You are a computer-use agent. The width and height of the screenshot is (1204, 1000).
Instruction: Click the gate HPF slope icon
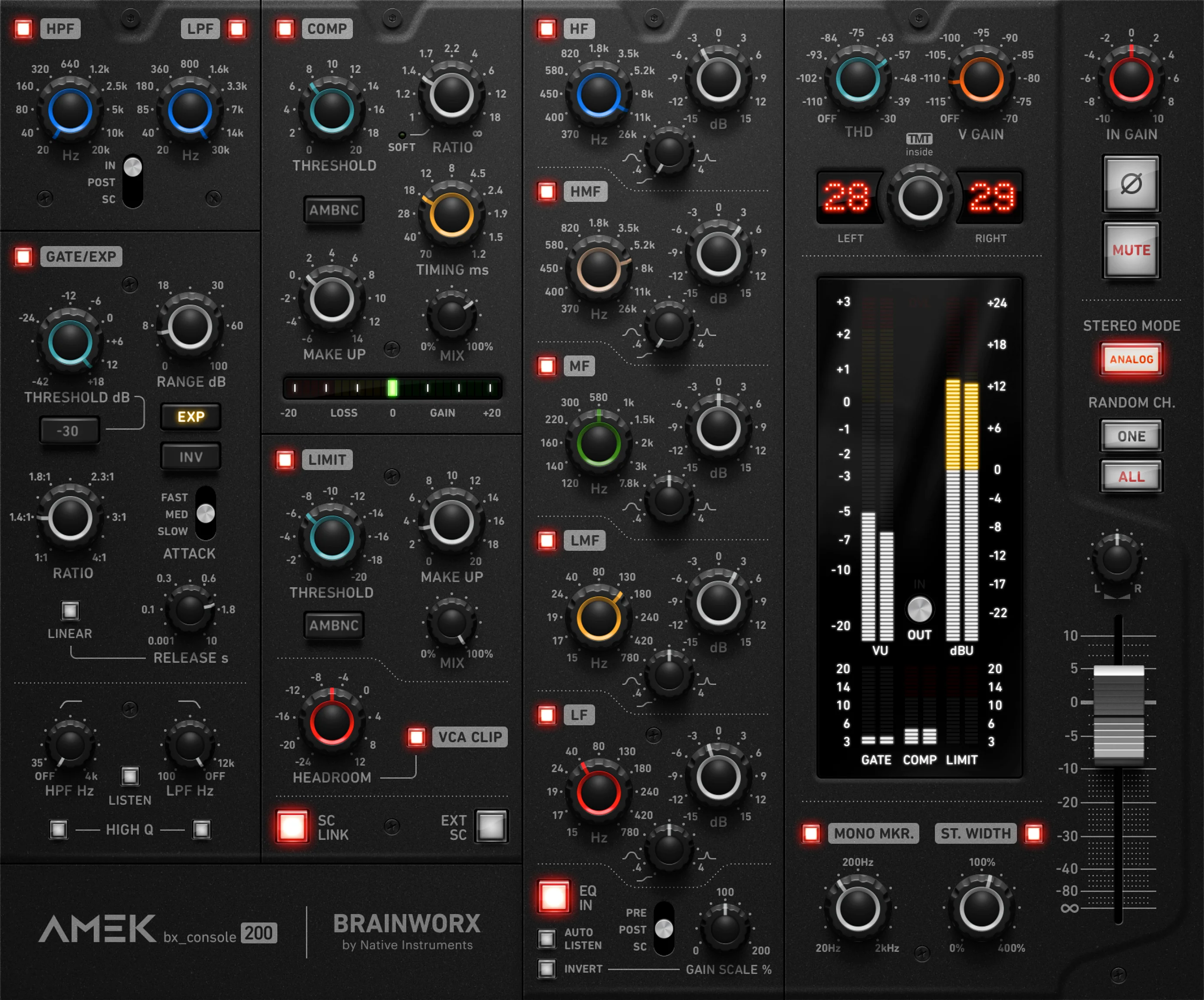70,704
